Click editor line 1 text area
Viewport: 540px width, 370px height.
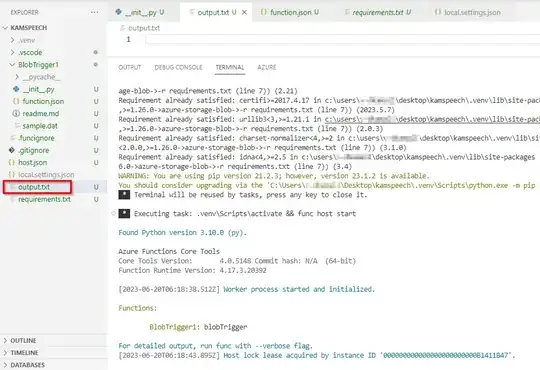tap(342, 40)
